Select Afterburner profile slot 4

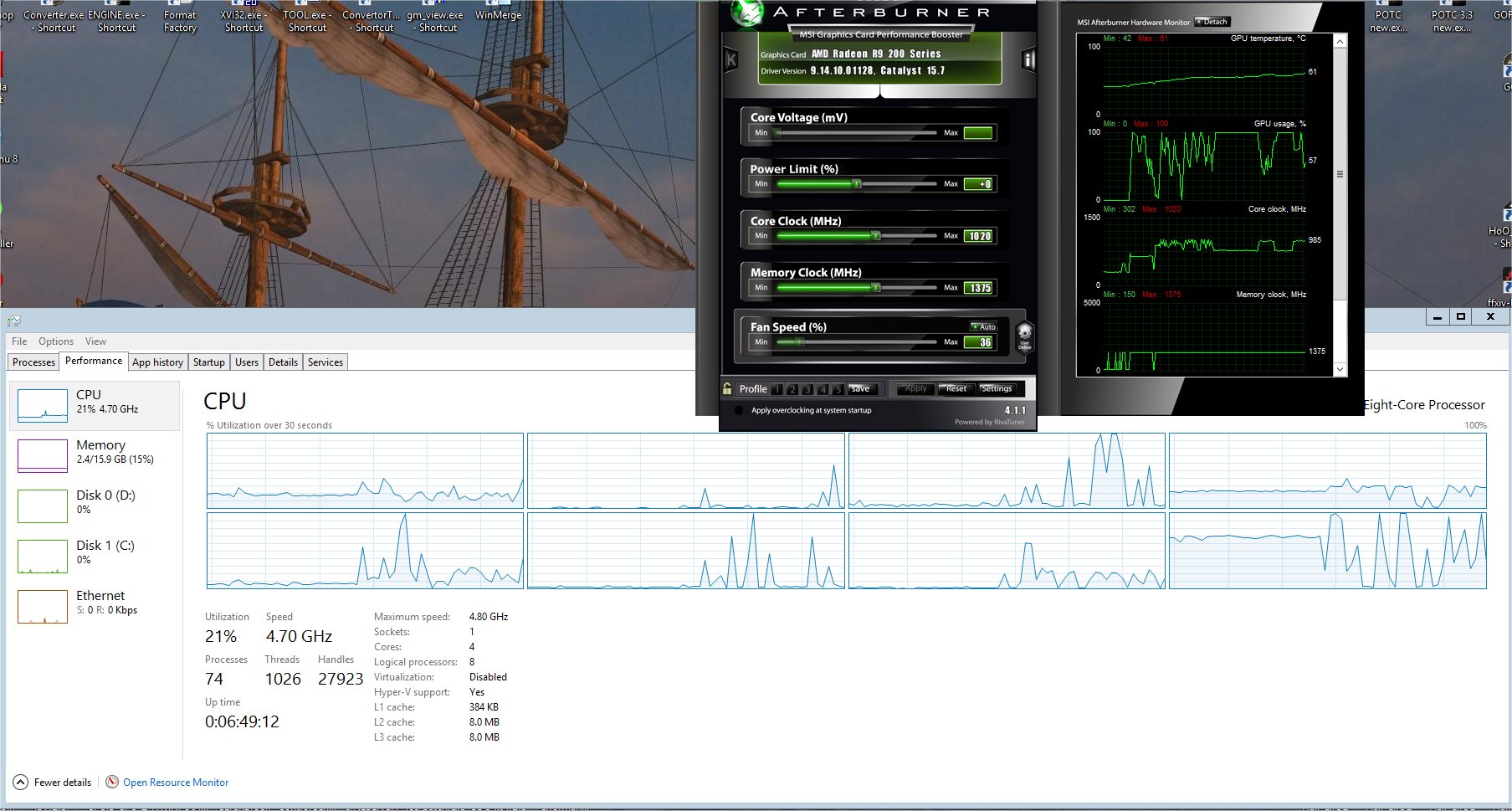click(823, 389)
